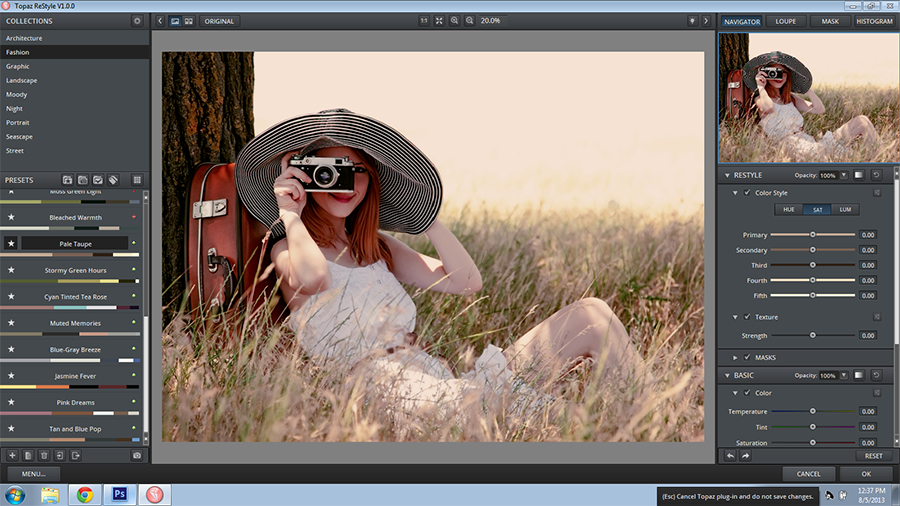Image resolution: width=900 pixels, height=506 pixels.
Task: Select the Landscape collection
Action: [x=22, y=80]
